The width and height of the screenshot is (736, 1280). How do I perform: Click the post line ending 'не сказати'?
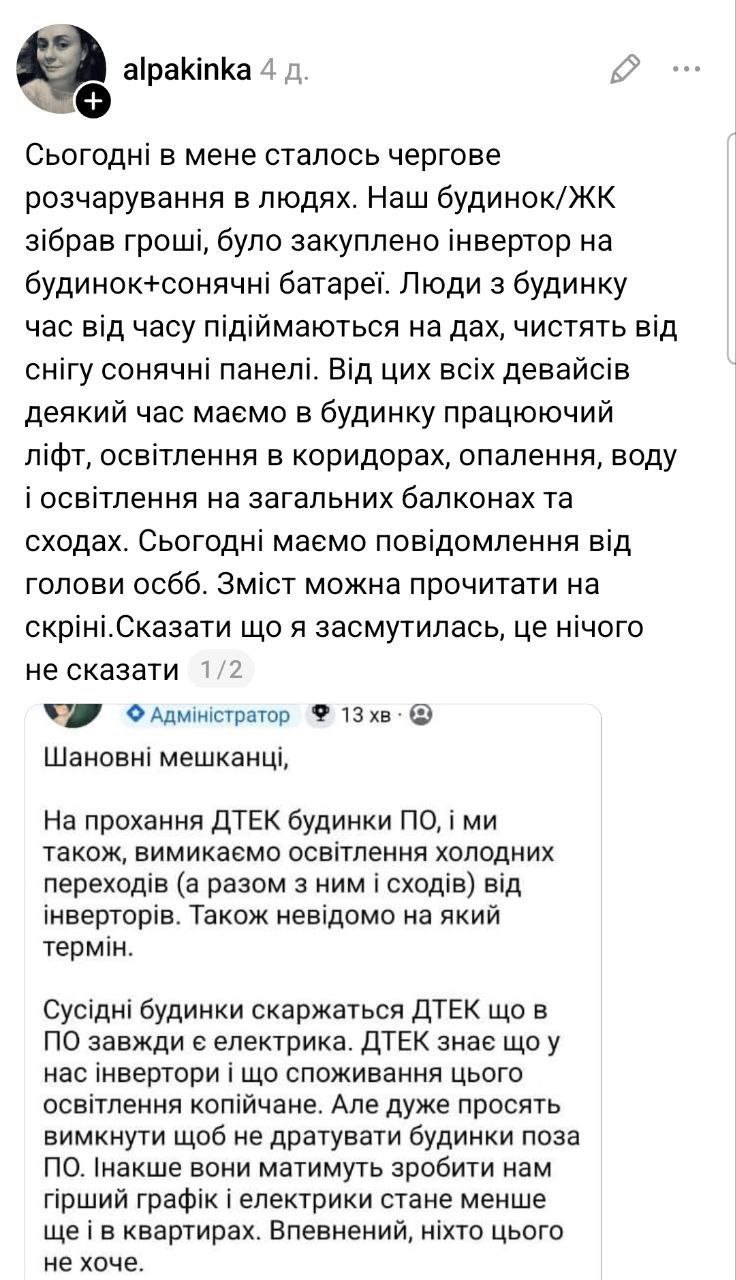pos(100,669)
